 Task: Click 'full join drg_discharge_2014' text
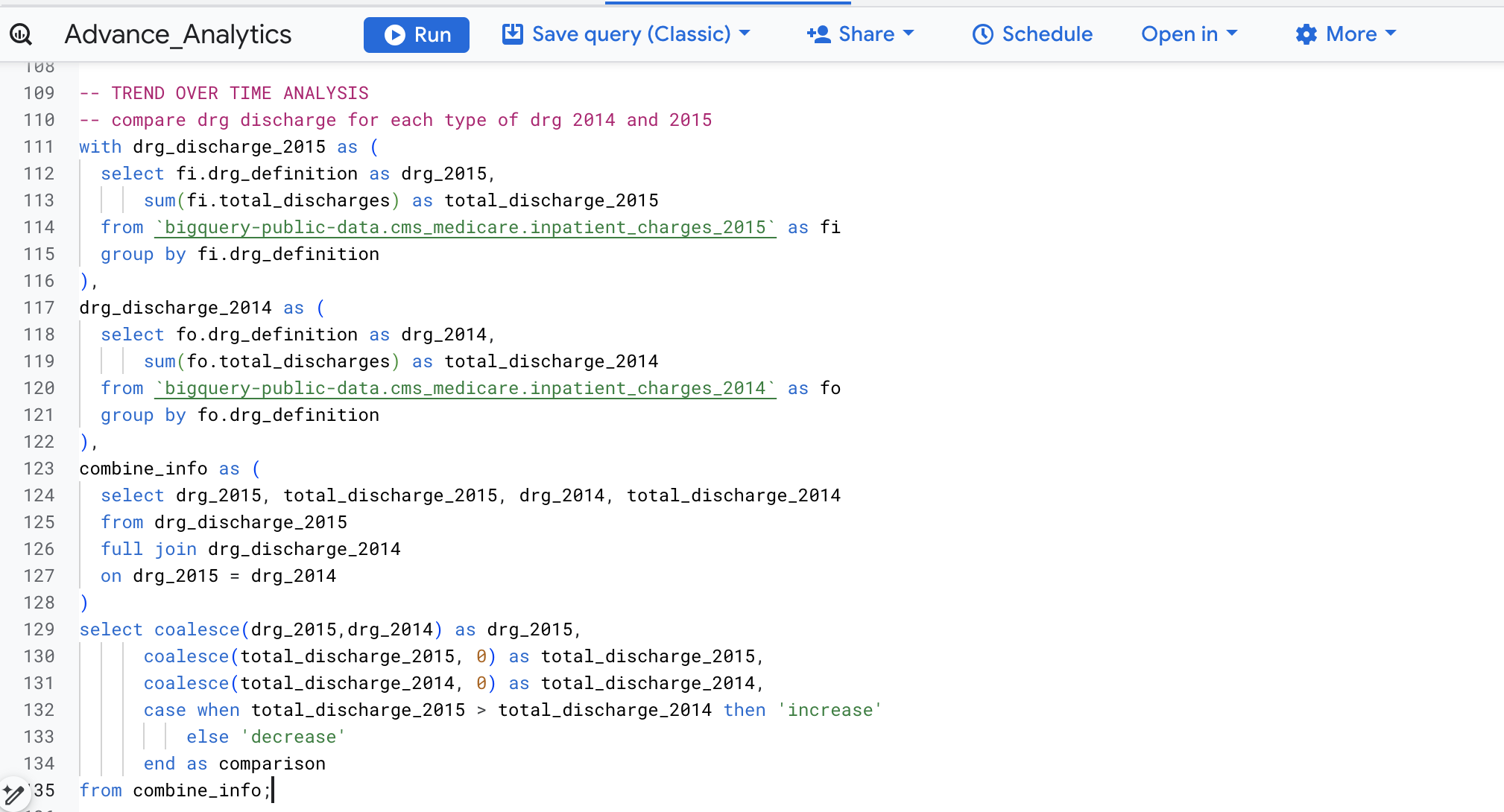[x=251, y=549]
